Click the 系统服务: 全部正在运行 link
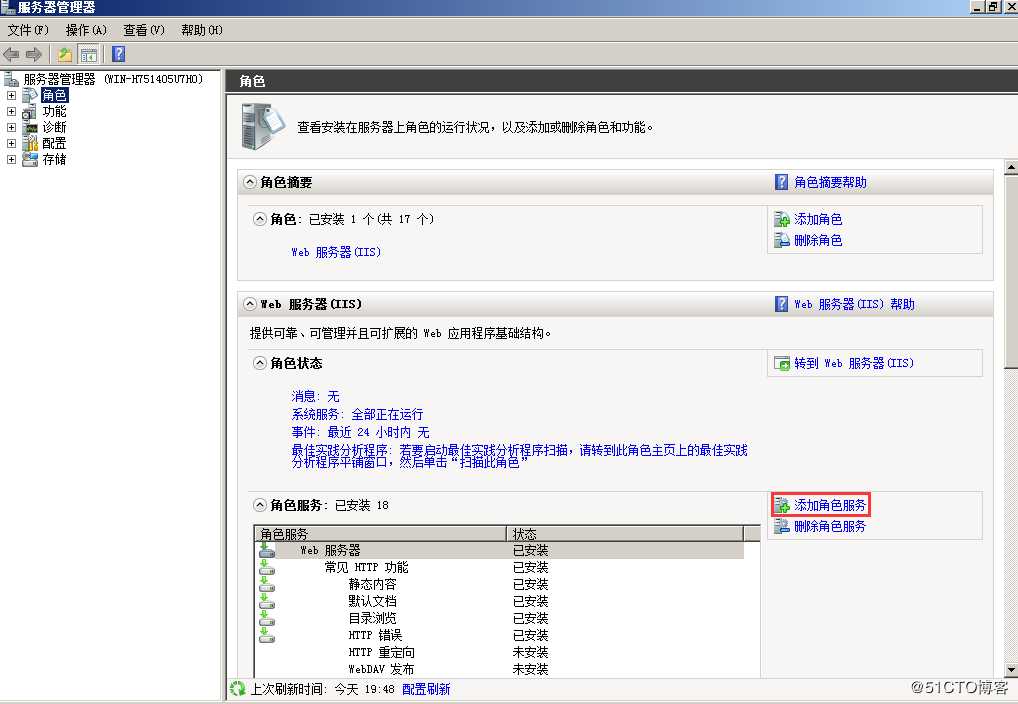 357,414
